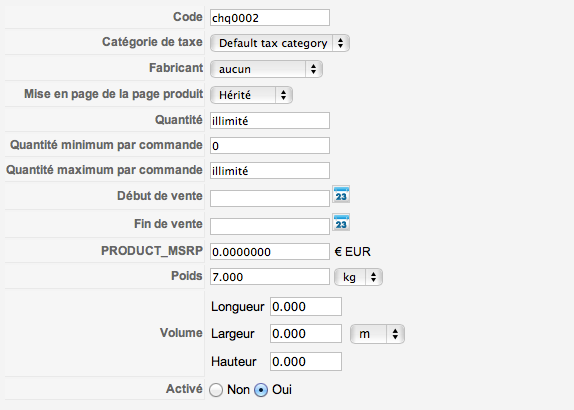The height and width of the screenshot is (410, 574).
Task: Open the Catégorie de taxe dropdown
Action: (x=280, y=43)
